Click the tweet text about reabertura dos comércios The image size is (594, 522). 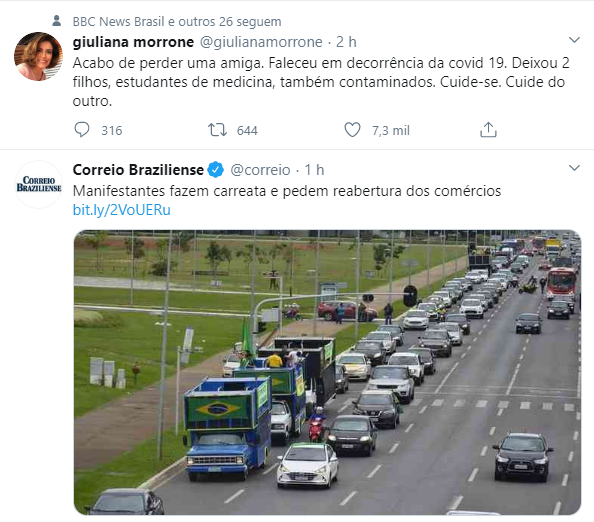pos(287,191)
